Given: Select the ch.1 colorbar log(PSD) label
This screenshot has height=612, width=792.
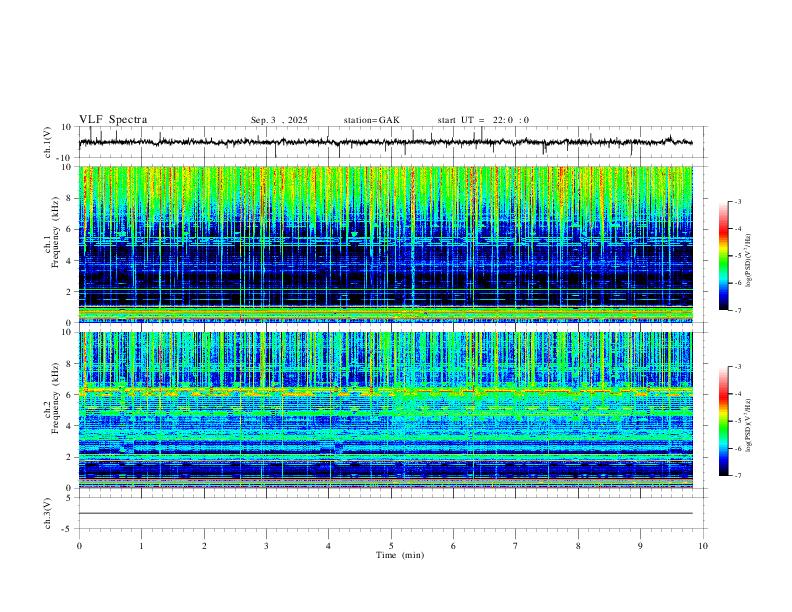Looking at the screenshot, I should click(x=749, y=260).
